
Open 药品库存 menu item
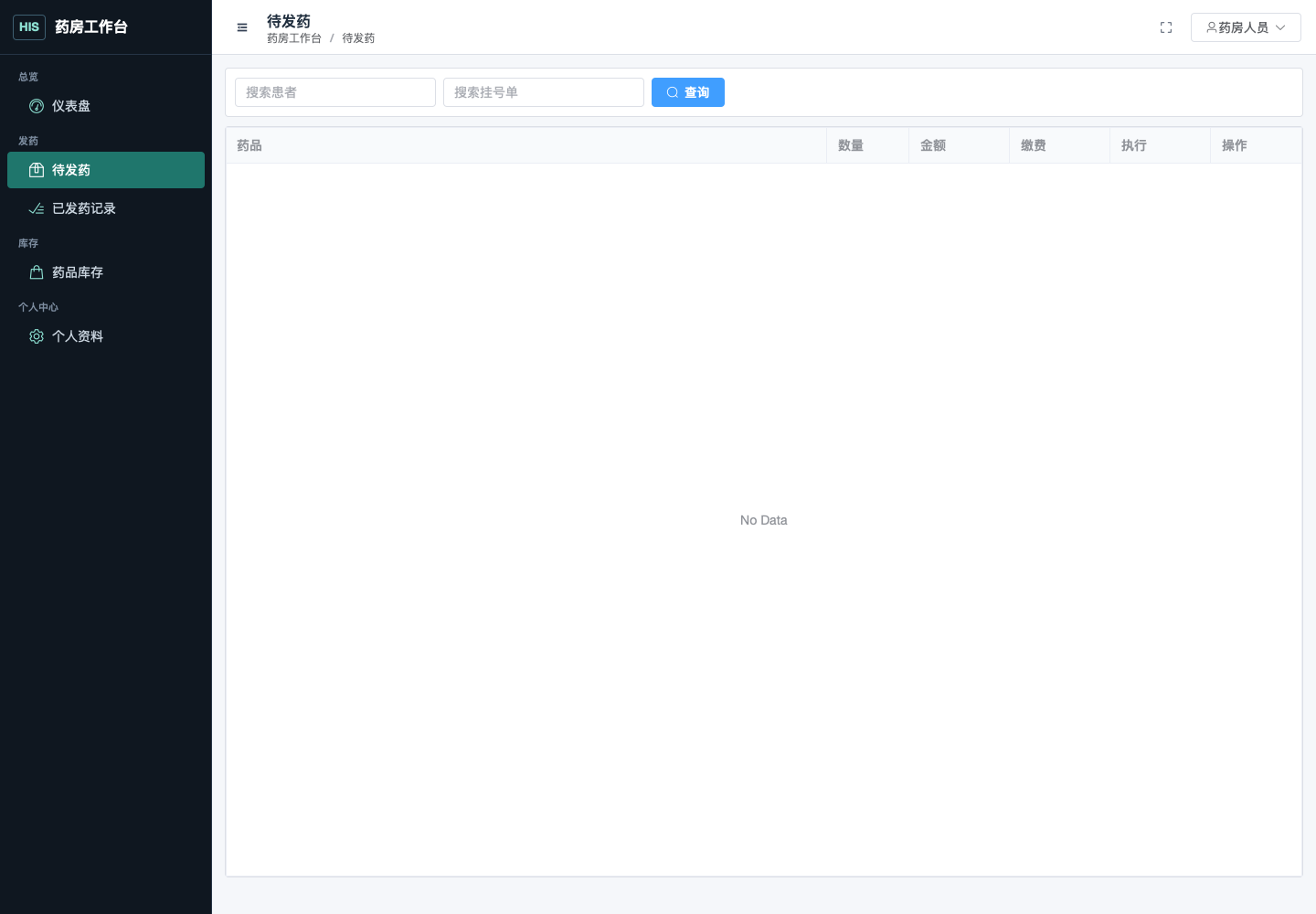(x=106, y=272)
